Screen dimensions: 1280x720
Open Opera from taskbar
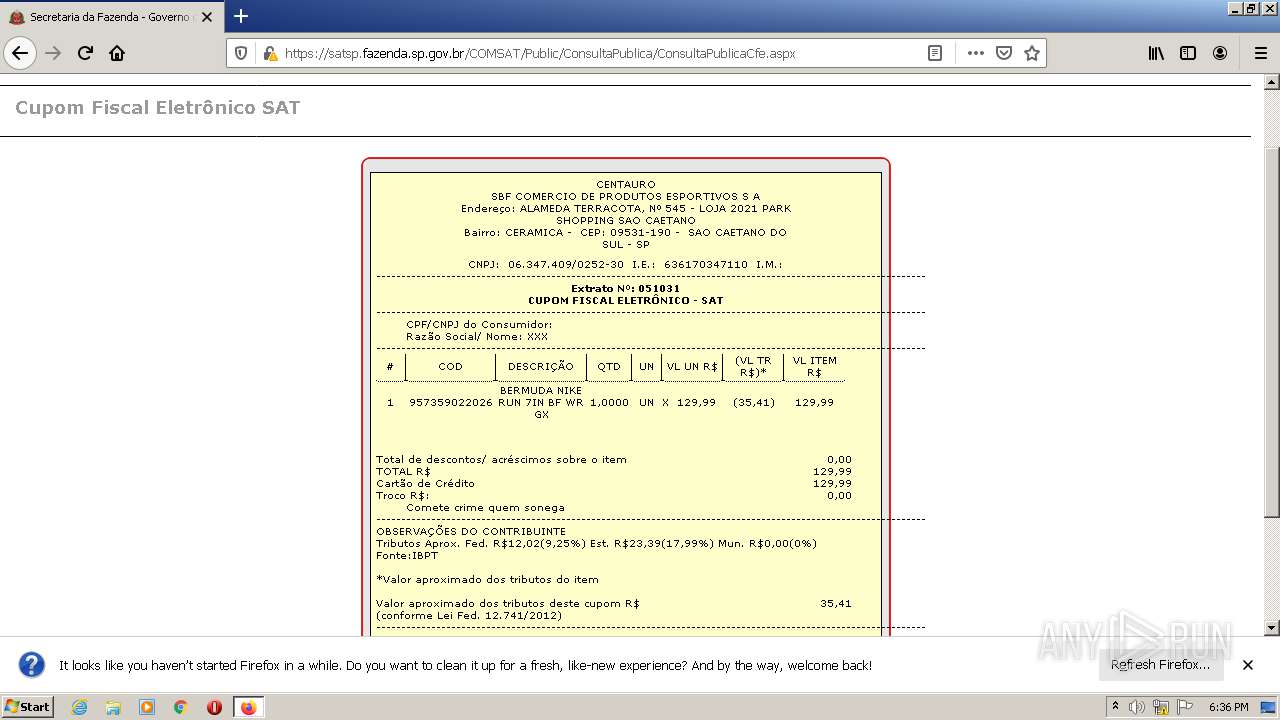click(x=214, y=707)
